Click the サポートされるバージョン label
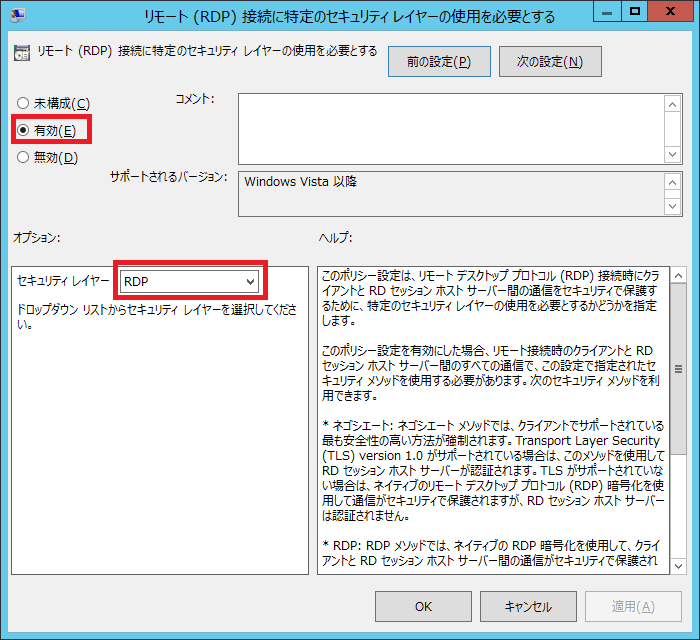Screen dimensions: 700x640 click(169, 177)
